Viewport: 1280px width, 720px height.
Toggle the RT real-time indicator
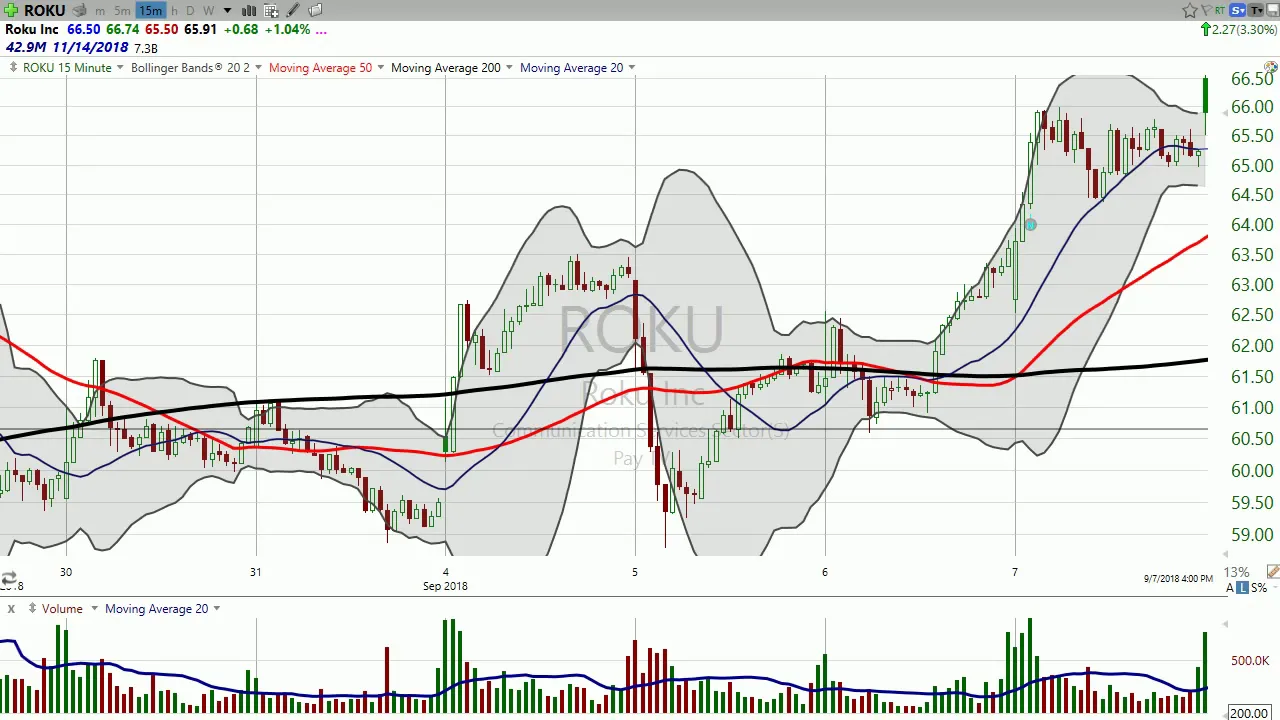pyautogui.click(x=1220, y=11)
